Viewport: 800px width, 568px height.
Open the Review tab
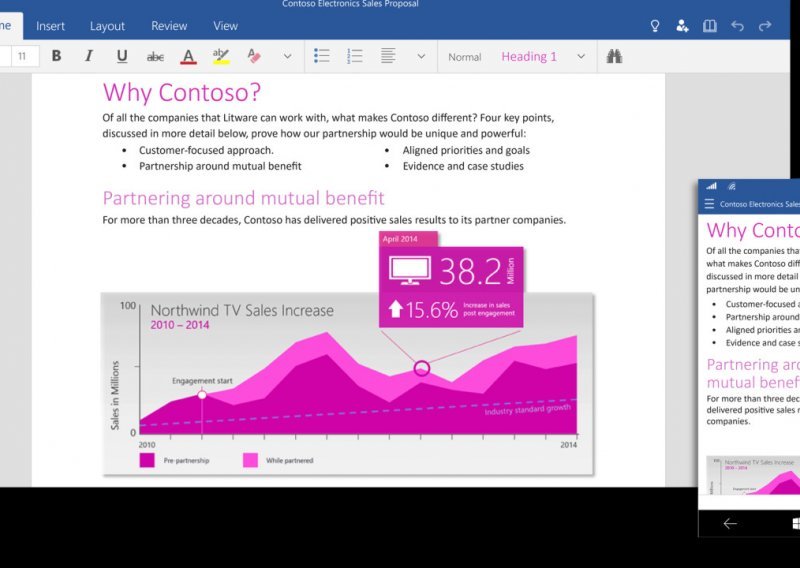[169, 26]
